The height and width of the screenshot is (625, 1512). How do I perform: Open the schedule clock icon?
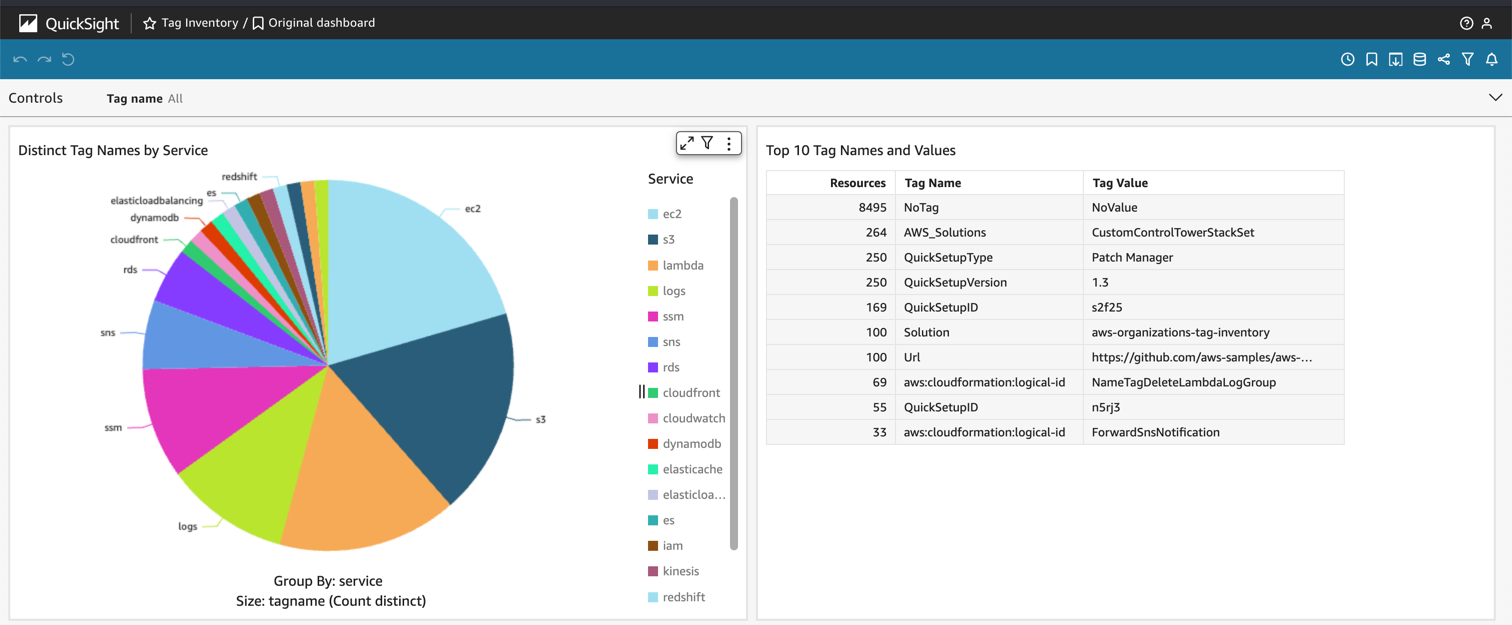(1348, 60)
